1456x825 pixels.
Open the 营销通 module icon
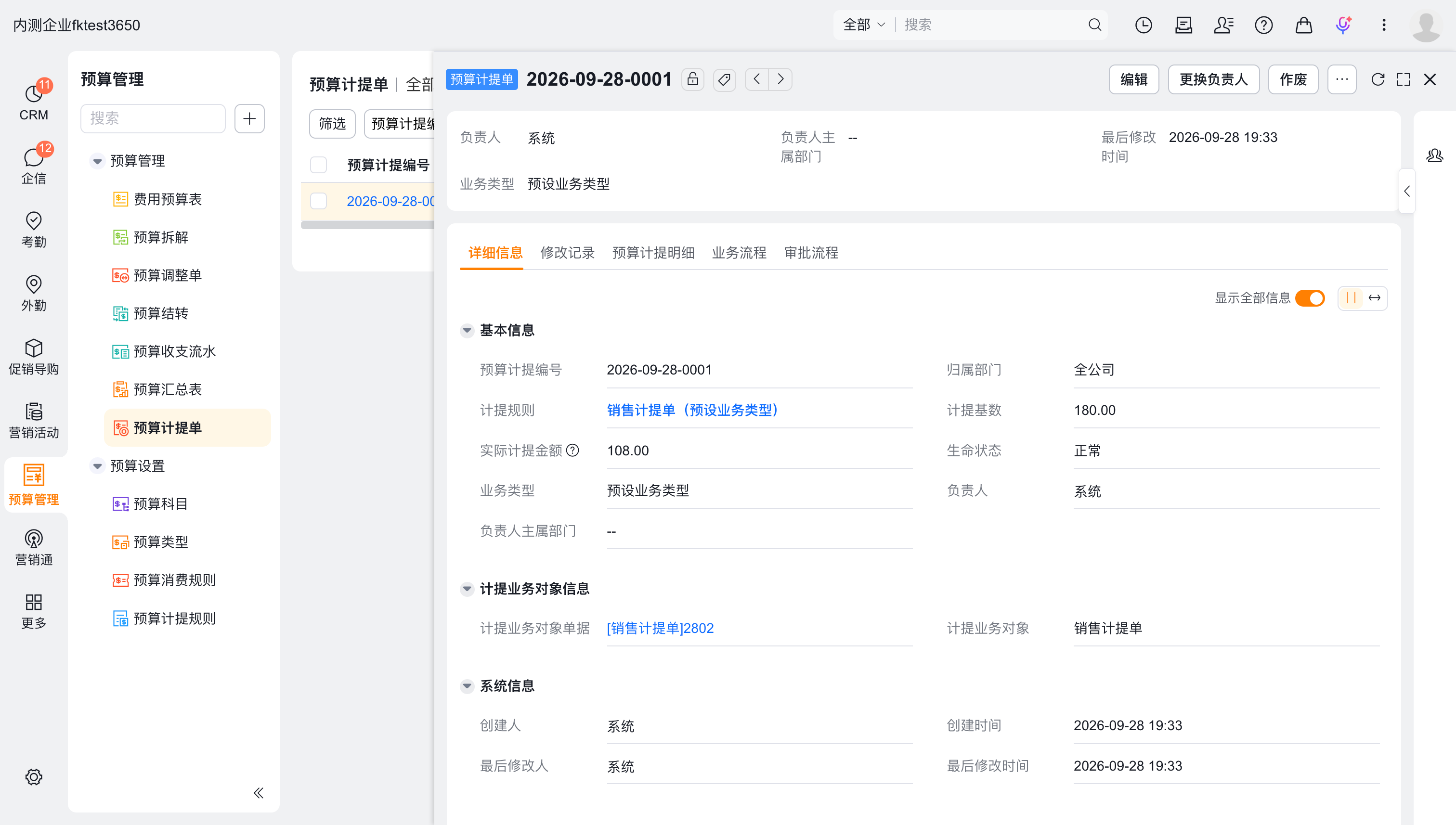[33, 547]
